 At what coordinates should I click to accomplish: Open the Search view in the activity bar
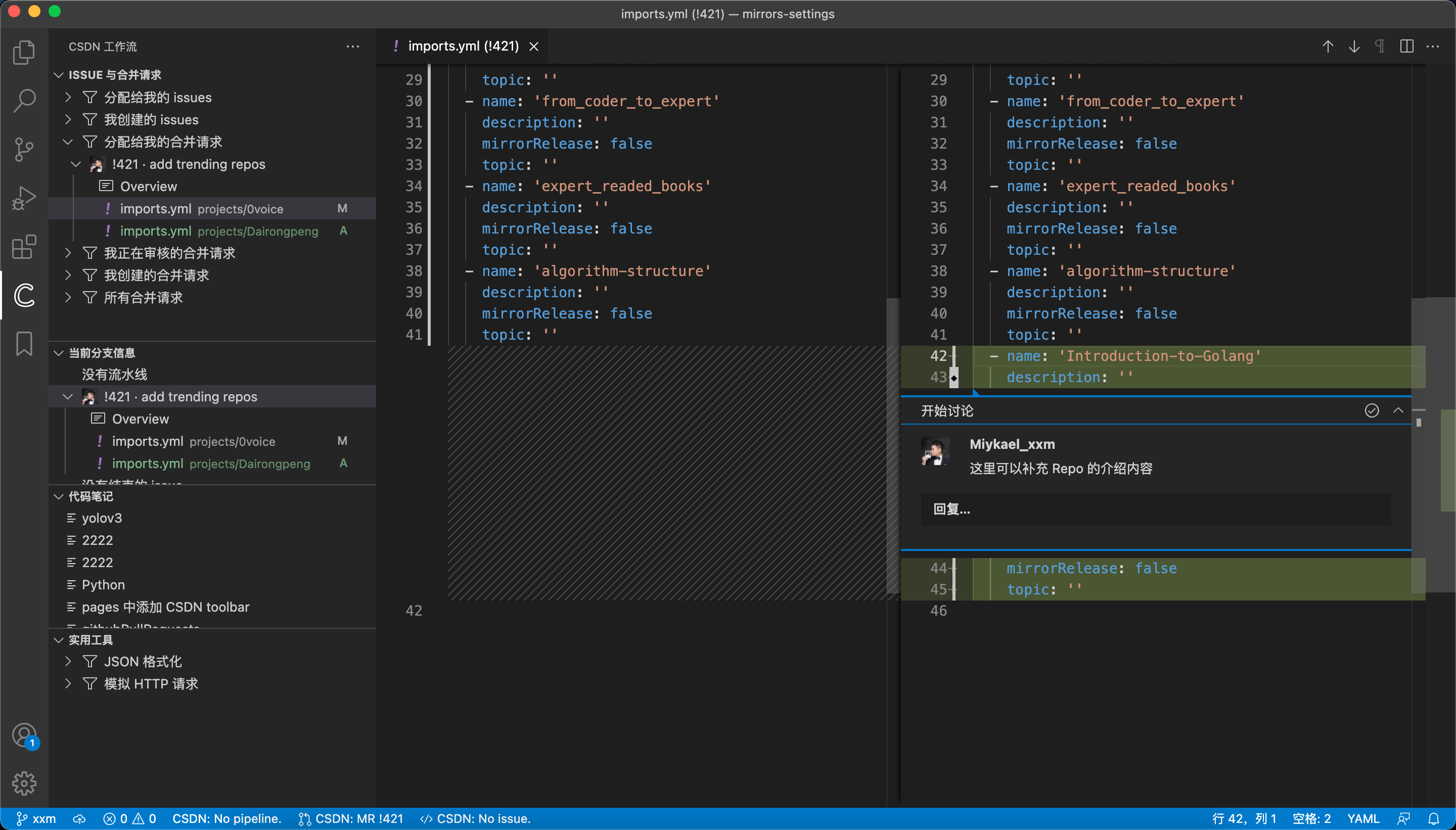tap(24, 101)
